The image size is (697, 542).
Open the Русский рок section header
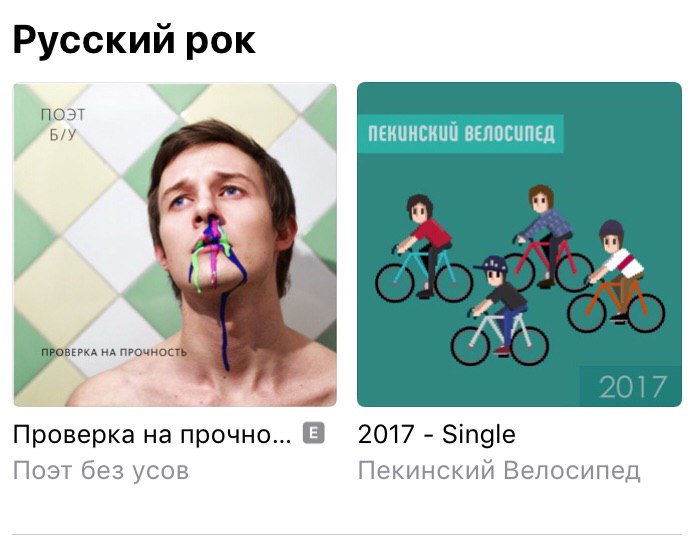(134, 41)
